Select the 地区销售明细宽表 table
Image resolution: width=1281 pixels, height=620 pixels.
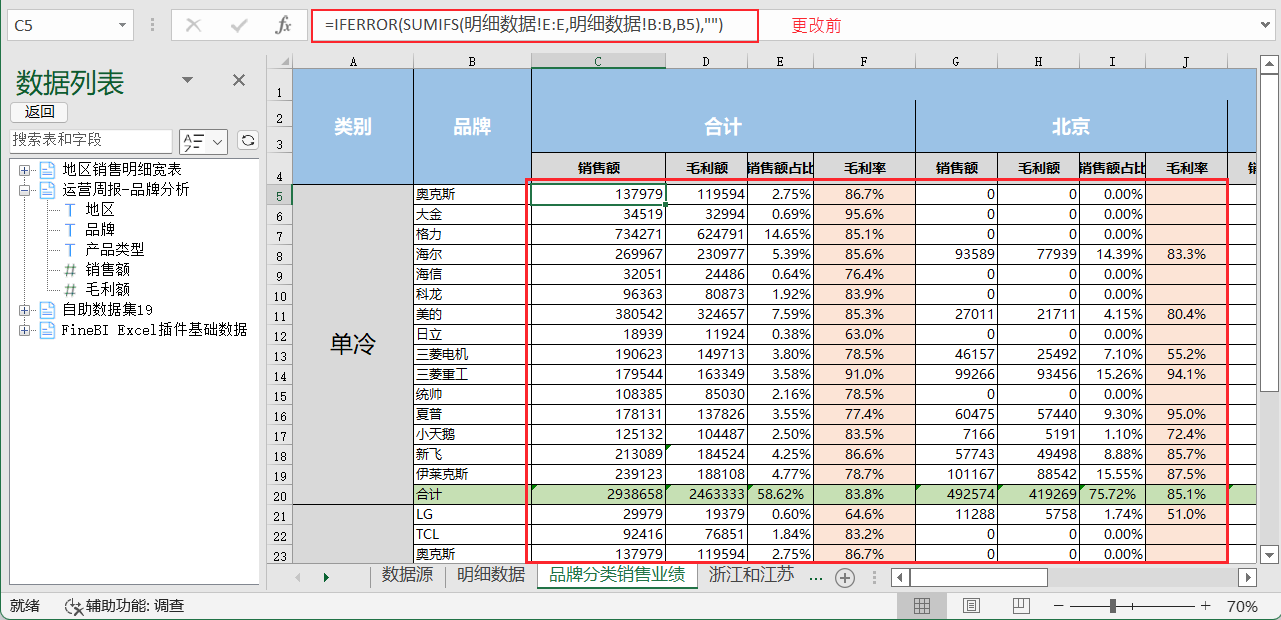point(122,169)
